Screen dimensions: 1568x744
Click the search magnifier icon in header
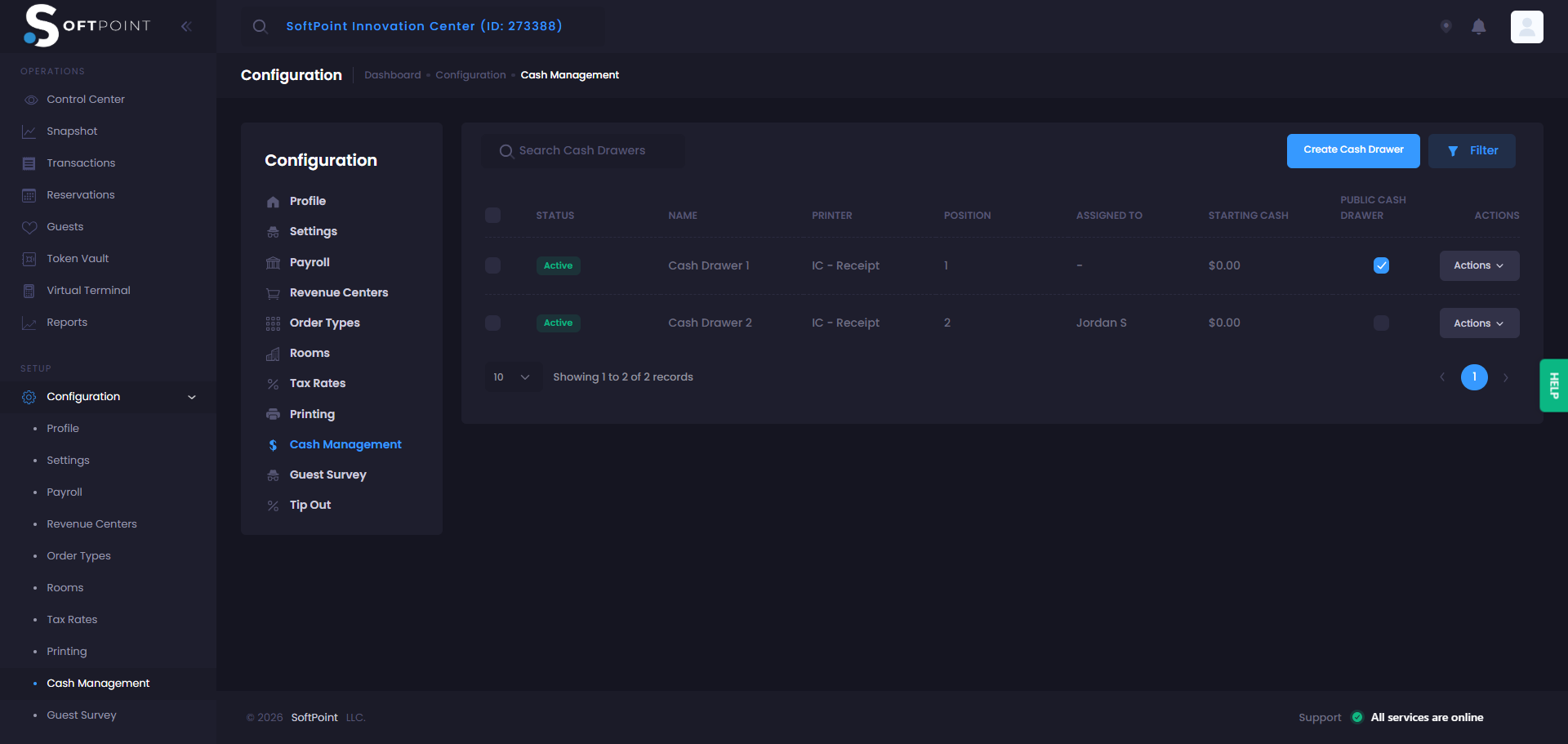[x=260, y=26]
